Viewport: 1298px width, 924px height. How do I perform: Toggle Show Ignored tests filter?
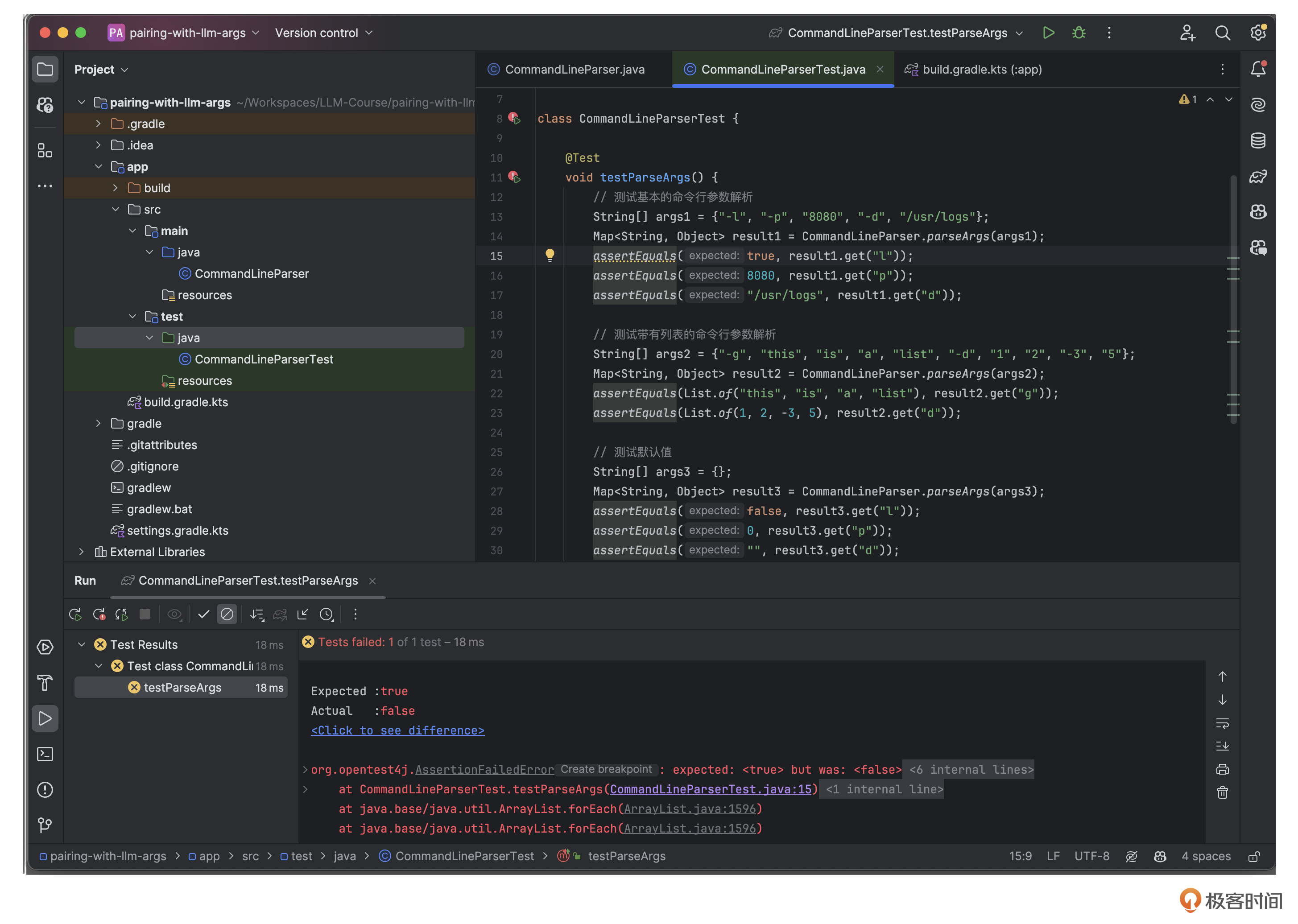[x=227, y=615]
